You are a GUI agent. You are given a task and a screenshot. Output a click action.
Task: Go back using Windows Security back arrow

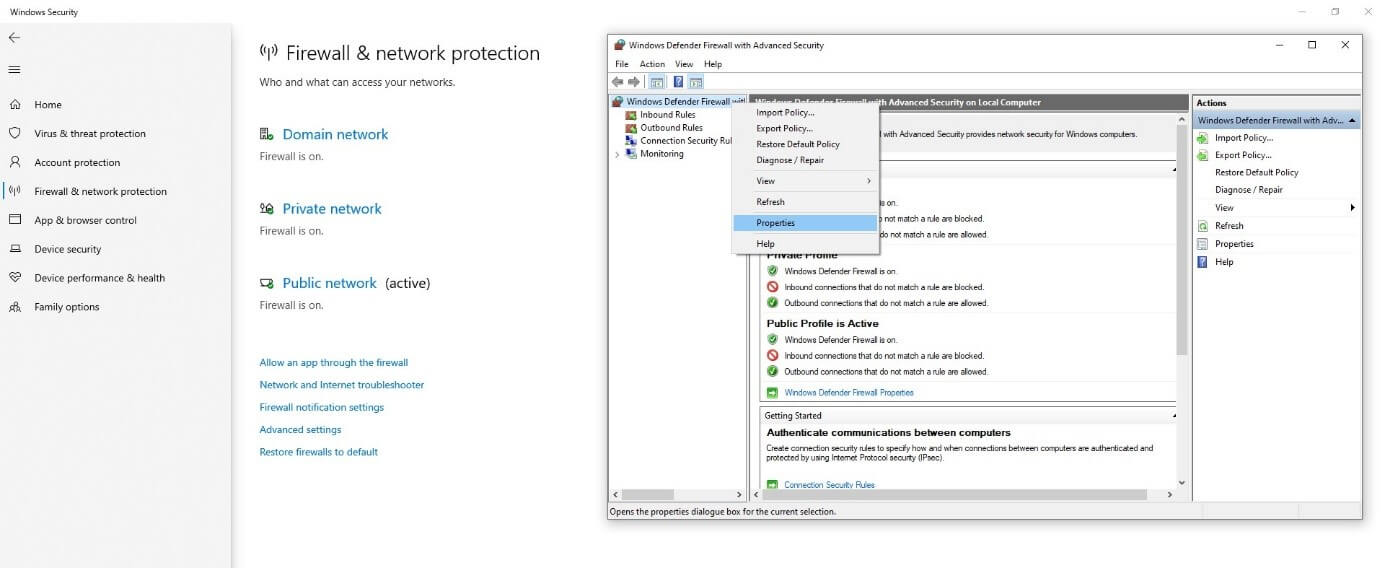point(14,37)
